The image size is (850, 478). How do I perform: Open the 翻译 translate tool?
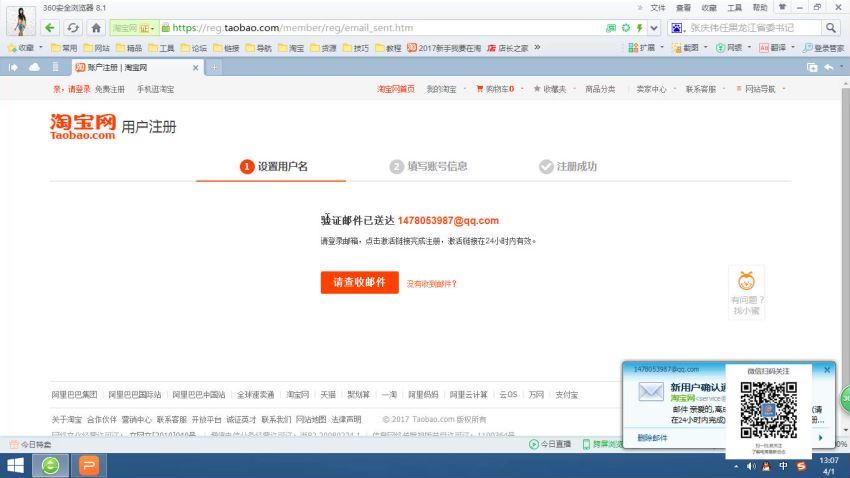(x=772, y=48)
